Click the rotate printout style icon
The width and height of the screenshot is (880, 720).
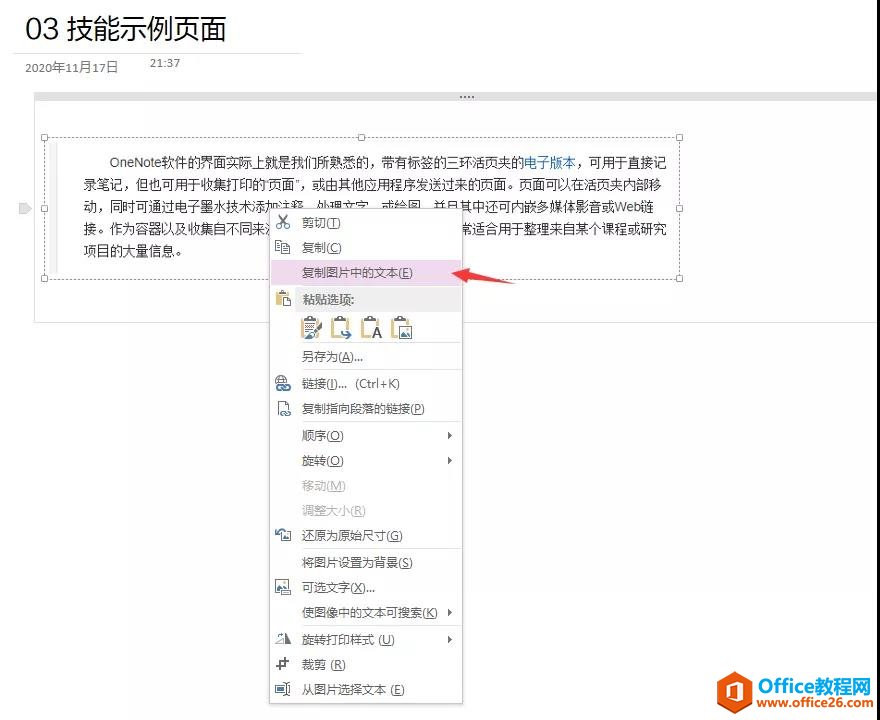pos(283,639)
